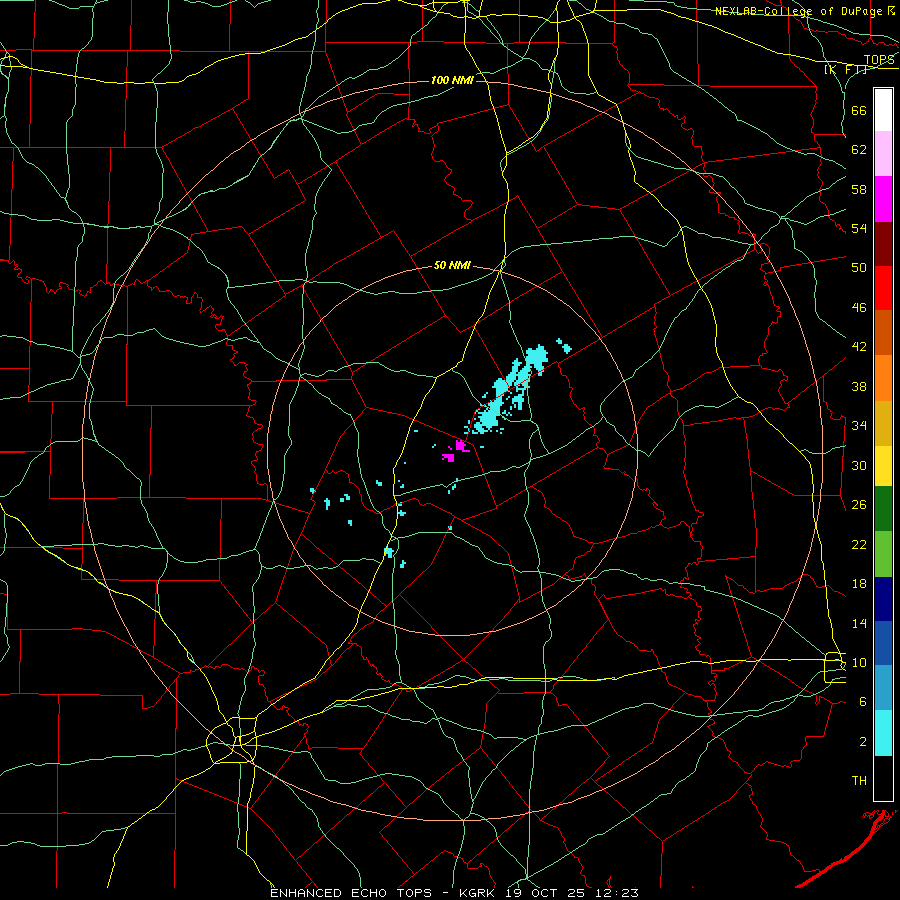Image resolution: width=900 pixels, height=900 pixels.
Task: Click the dark orange 42 kft legend swatch
Action: [x=883, y=332]
